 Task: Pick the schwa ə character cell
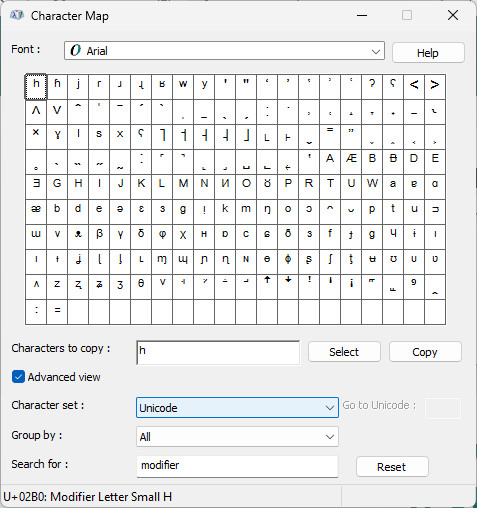coord(120,212)
